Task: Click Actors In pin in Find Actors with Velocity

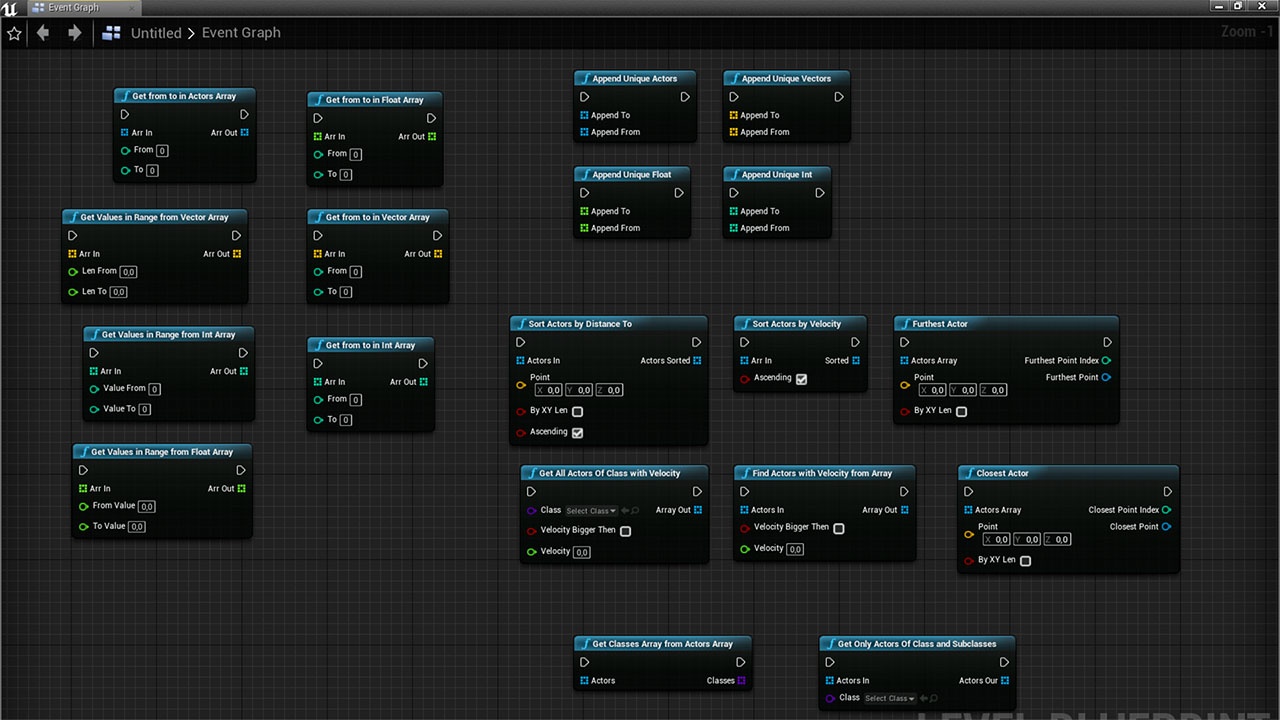Action: 744,509
